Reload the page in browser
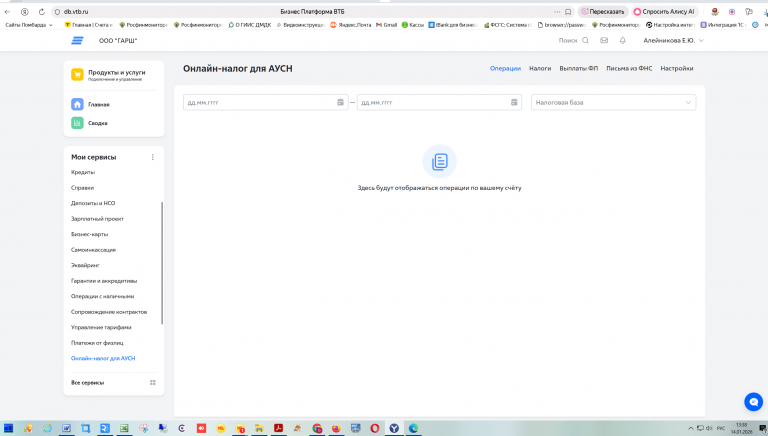 click(42, 12)
